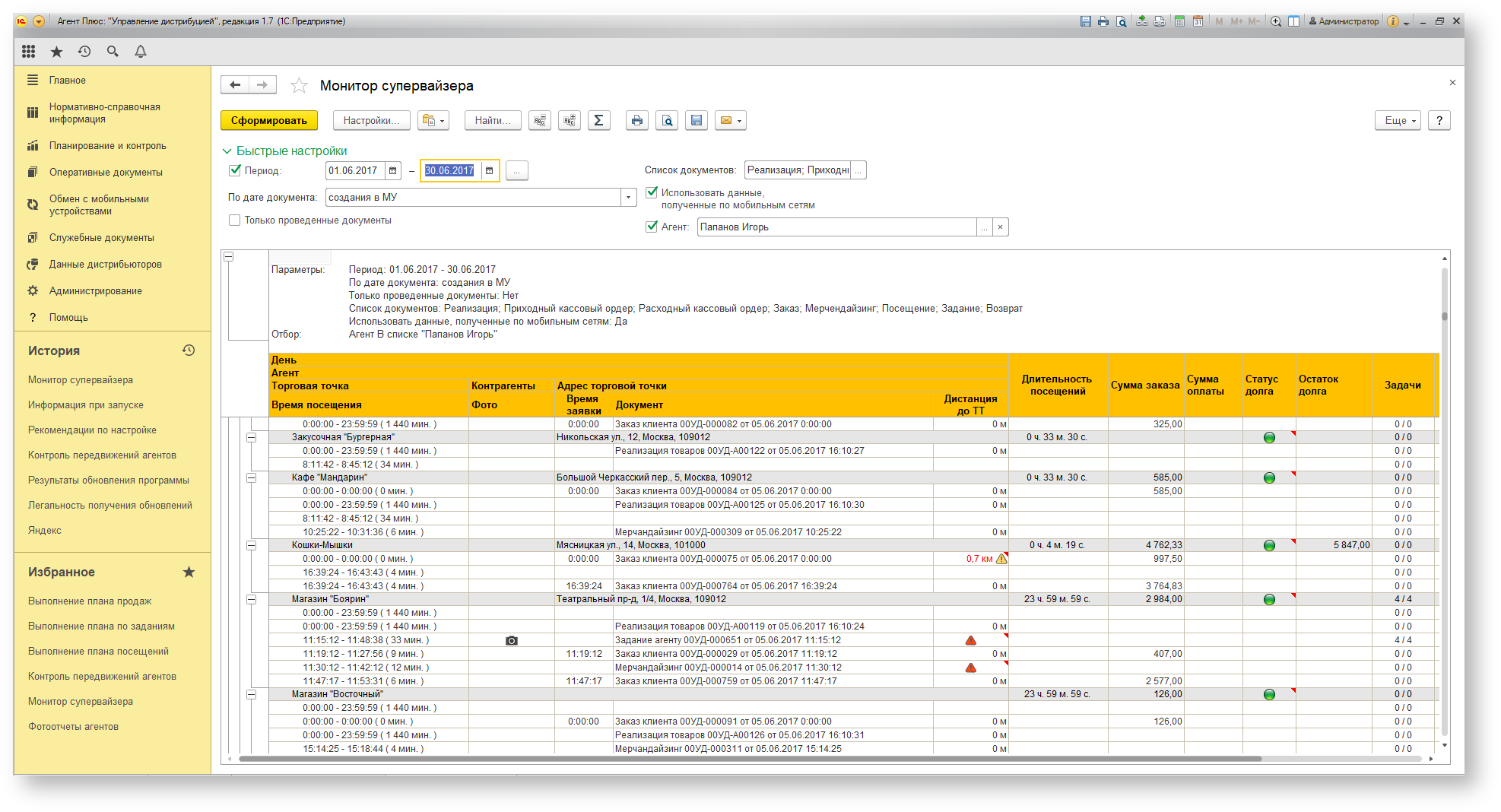Open the title bar calendar icon

(x=1198, y=21)
